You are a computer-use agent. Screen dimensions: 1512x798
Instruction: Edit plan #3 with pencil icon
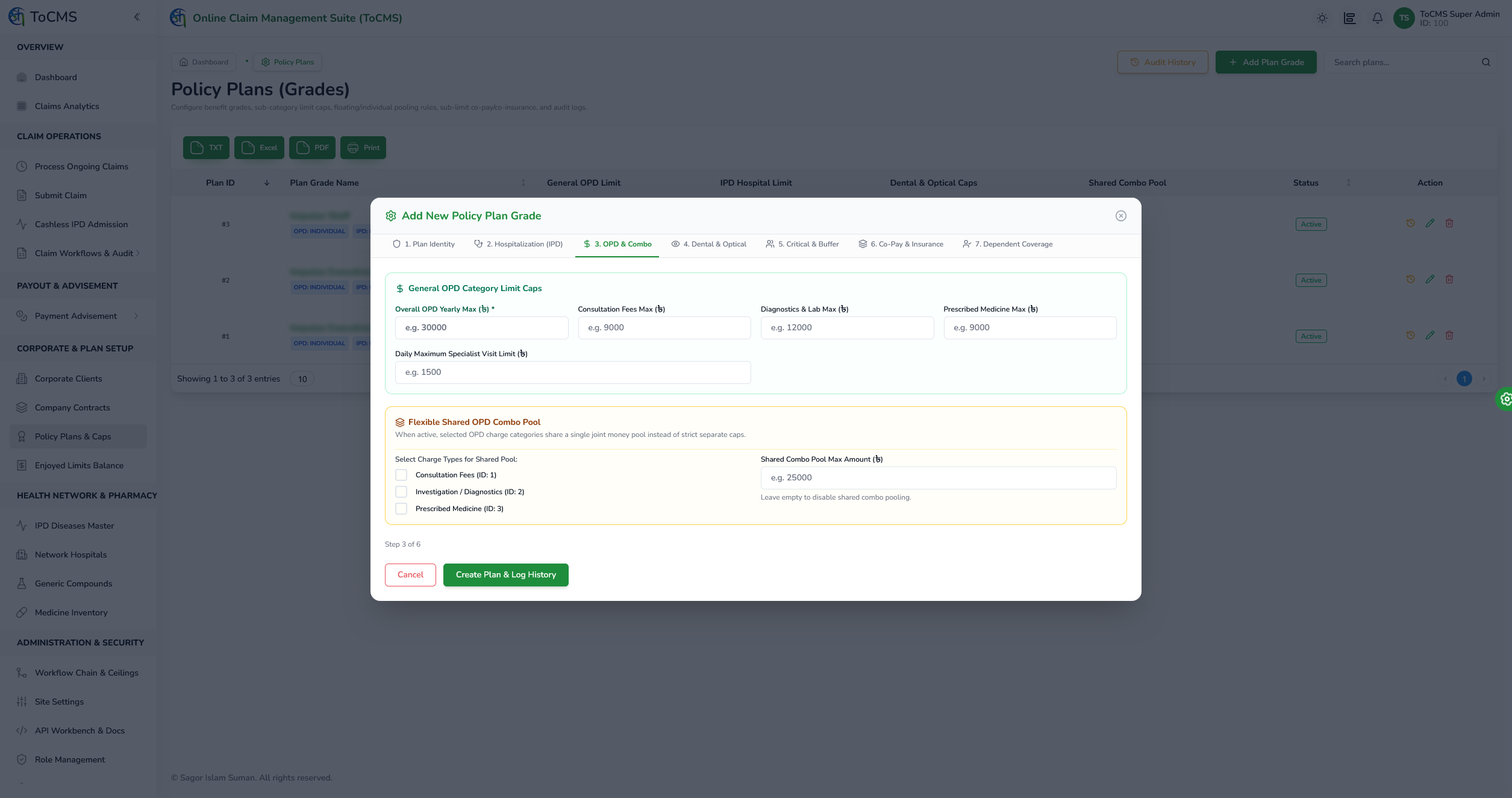[1430, 224]
